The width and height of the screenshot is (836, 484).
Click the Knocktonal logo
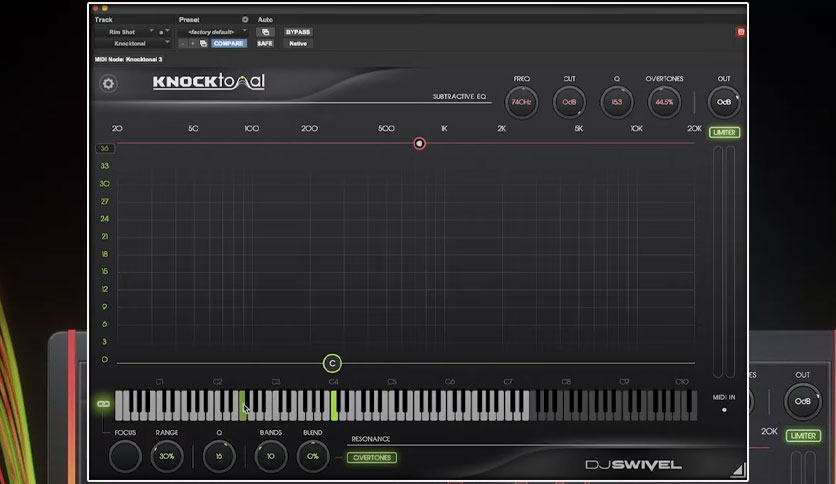[x=208, y=82]
